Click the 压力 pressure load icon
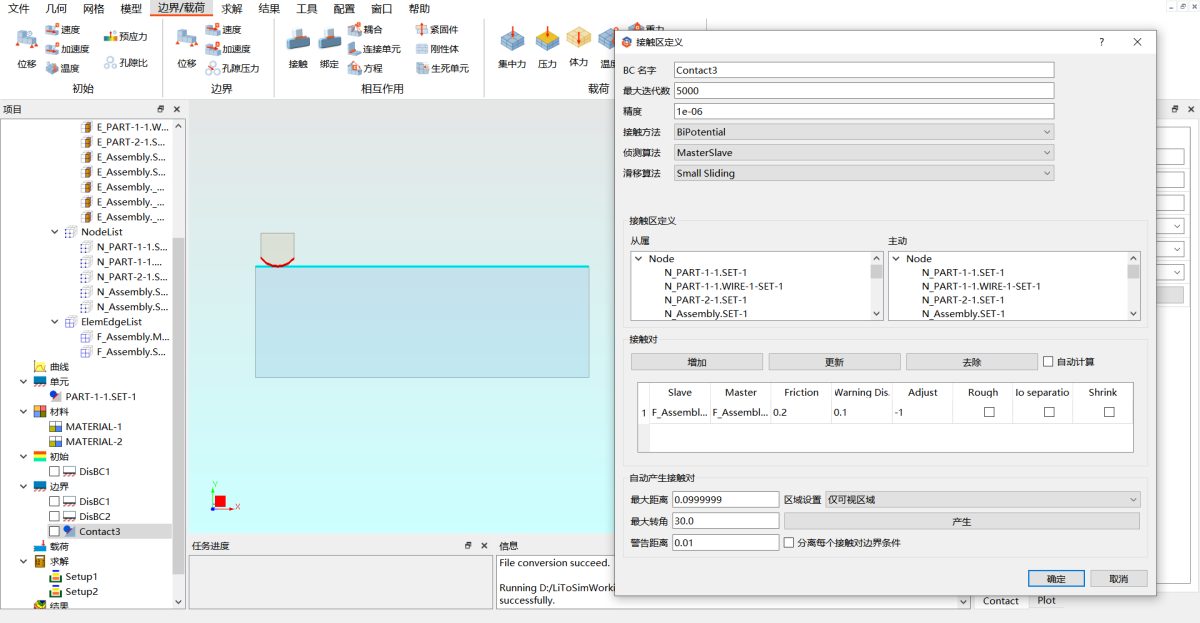The height and width of the screenshot is (623, 1200). pyautogui.click(x=546, y=40)
